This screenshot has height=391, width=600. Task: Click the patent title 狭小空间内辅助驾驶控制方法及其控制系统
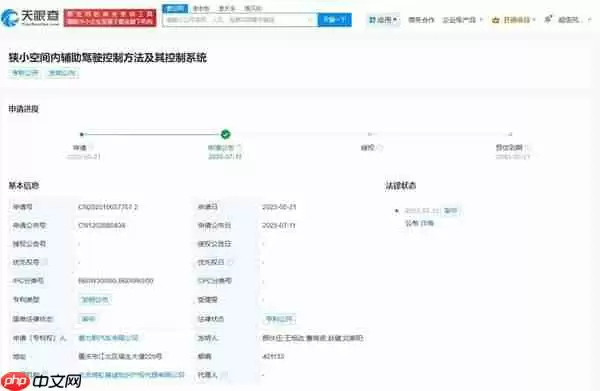click(x=108, y=58)
